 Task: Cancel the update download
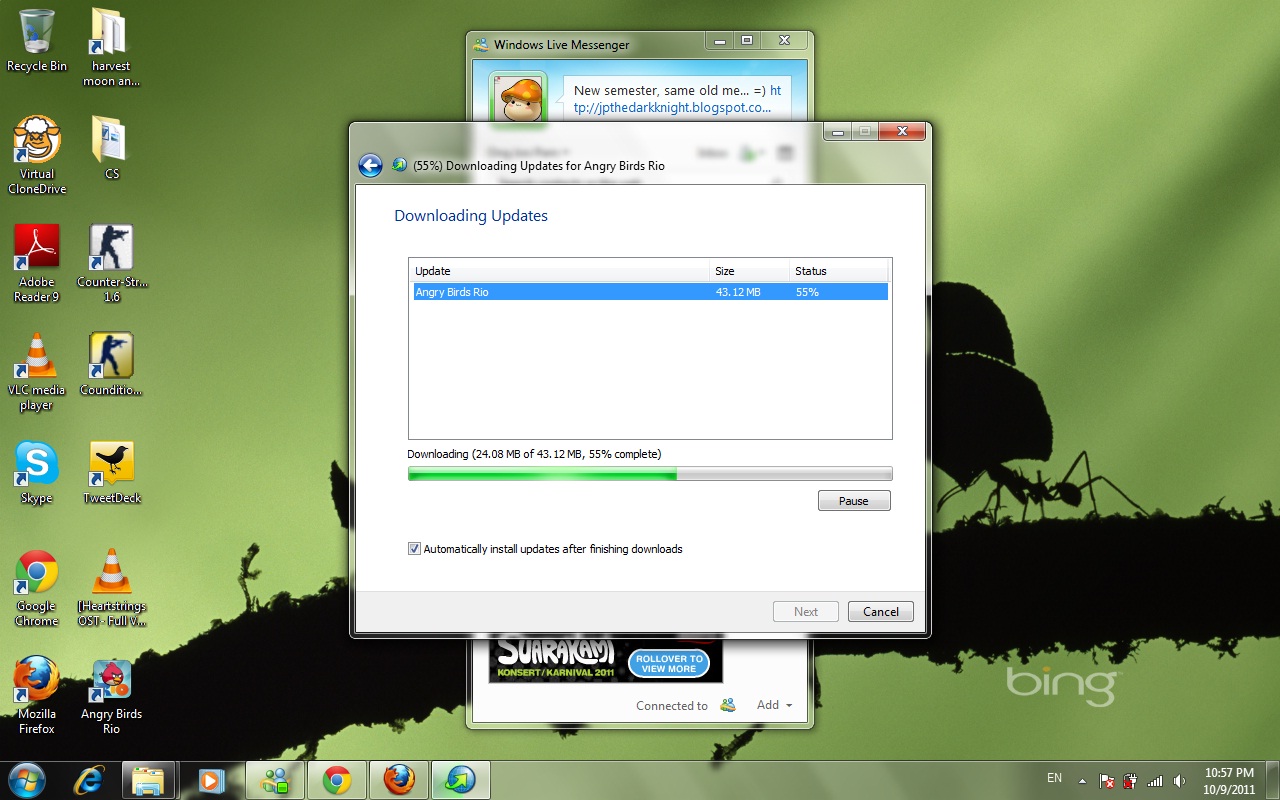click(x=881, y=612)
